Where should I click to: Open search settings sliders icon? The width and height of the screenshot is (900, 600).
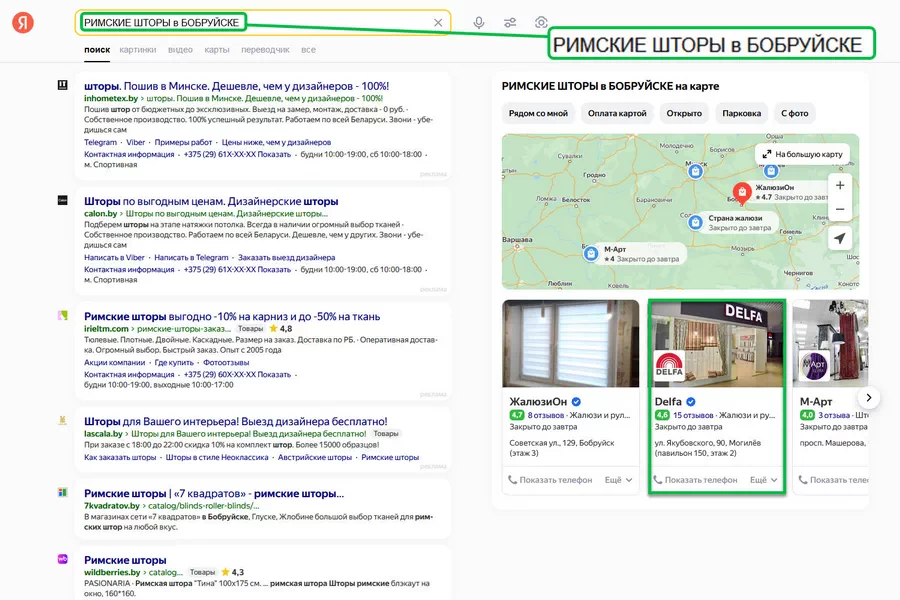pyautogui.click(x=510, y=22)
